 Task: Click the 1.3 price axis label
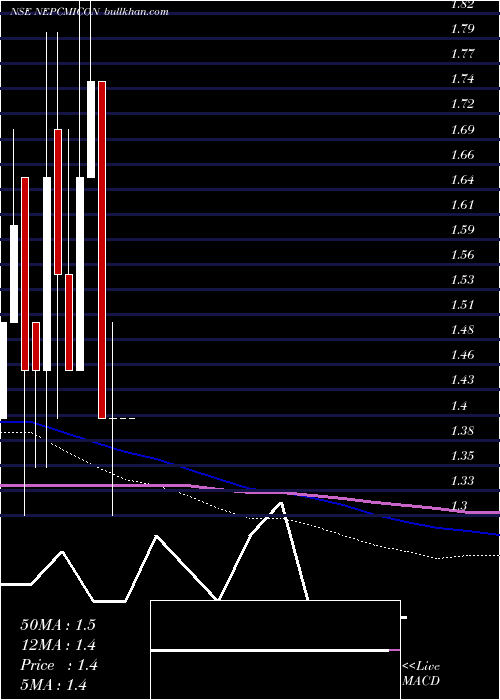(x=460, y=506)
